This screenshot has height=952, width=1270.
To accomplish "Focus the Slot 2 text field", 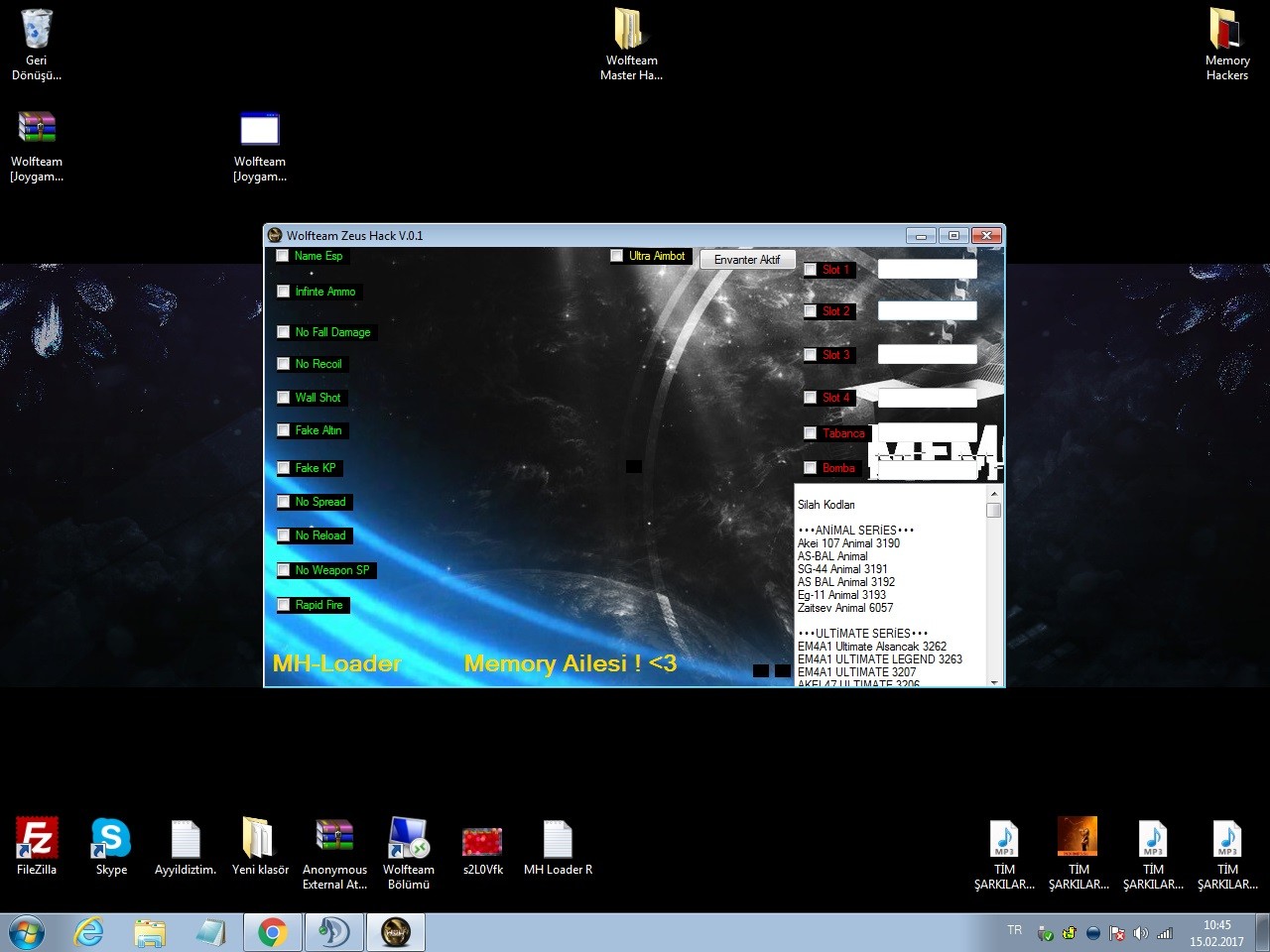I will [x=928, y=311].
